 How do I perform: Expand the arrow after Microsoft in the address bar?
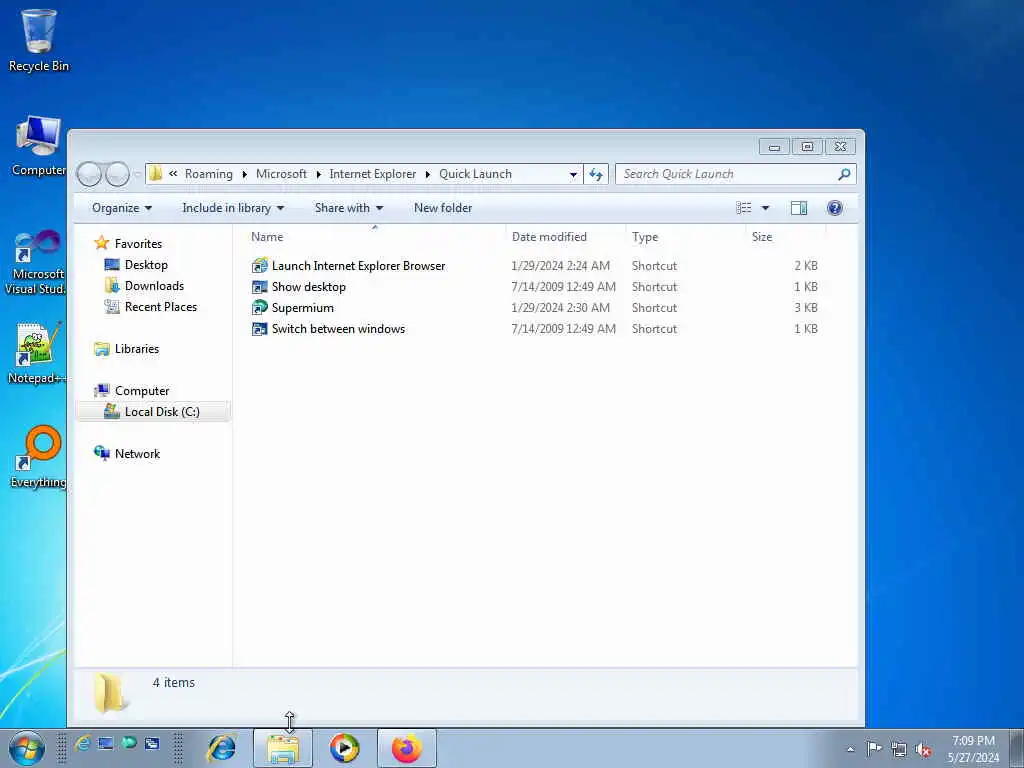click(x=318, y=174)
